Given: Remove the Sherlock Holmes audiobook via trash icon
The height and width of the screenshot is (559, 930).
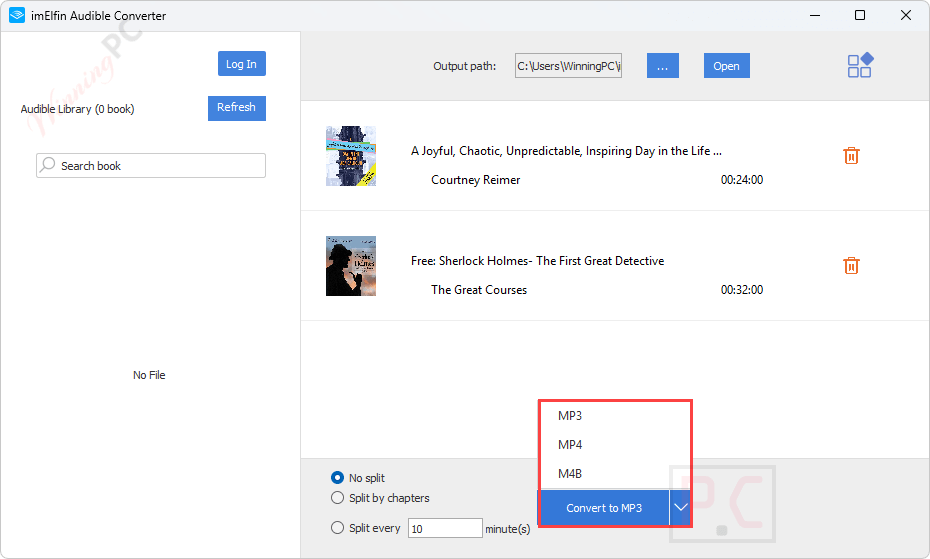Looking at the screenshot, I should tap(851, 265).
